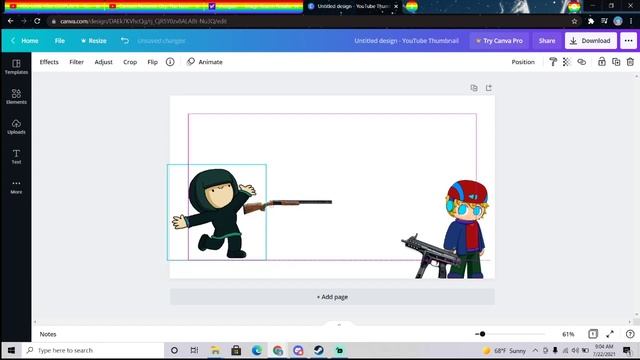Open the Adjust option
Screen dimensions: 640x360
click(103, 62)
